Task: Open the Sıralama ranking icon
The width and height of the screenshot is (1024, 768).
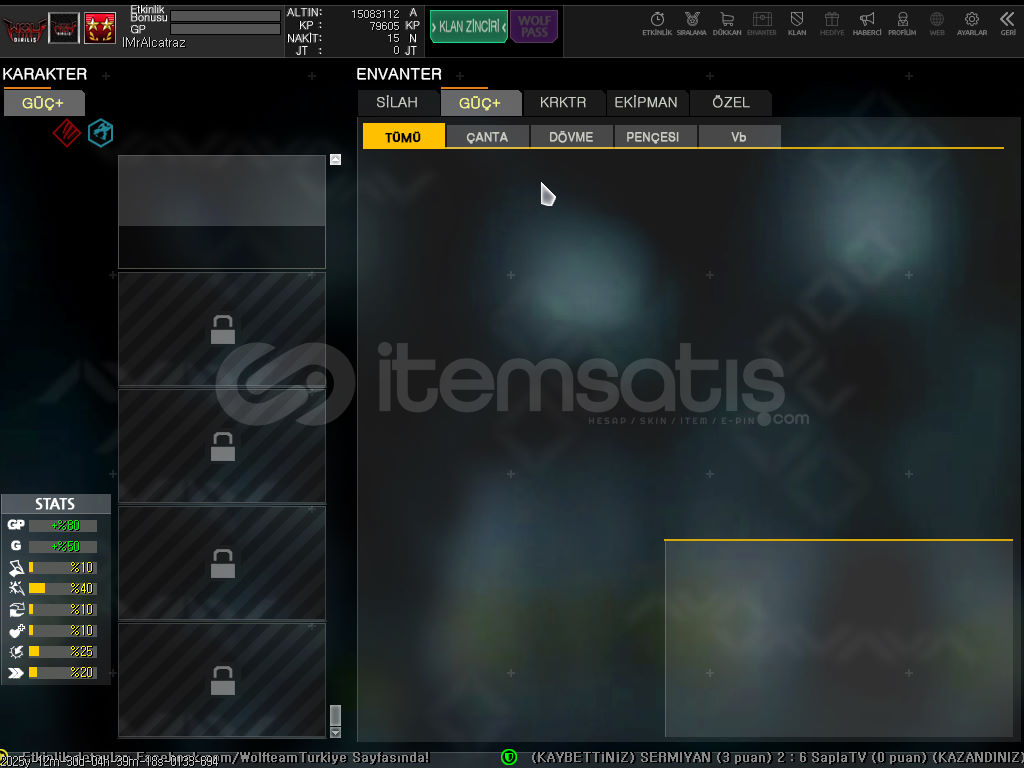Action: click(691, 22)
